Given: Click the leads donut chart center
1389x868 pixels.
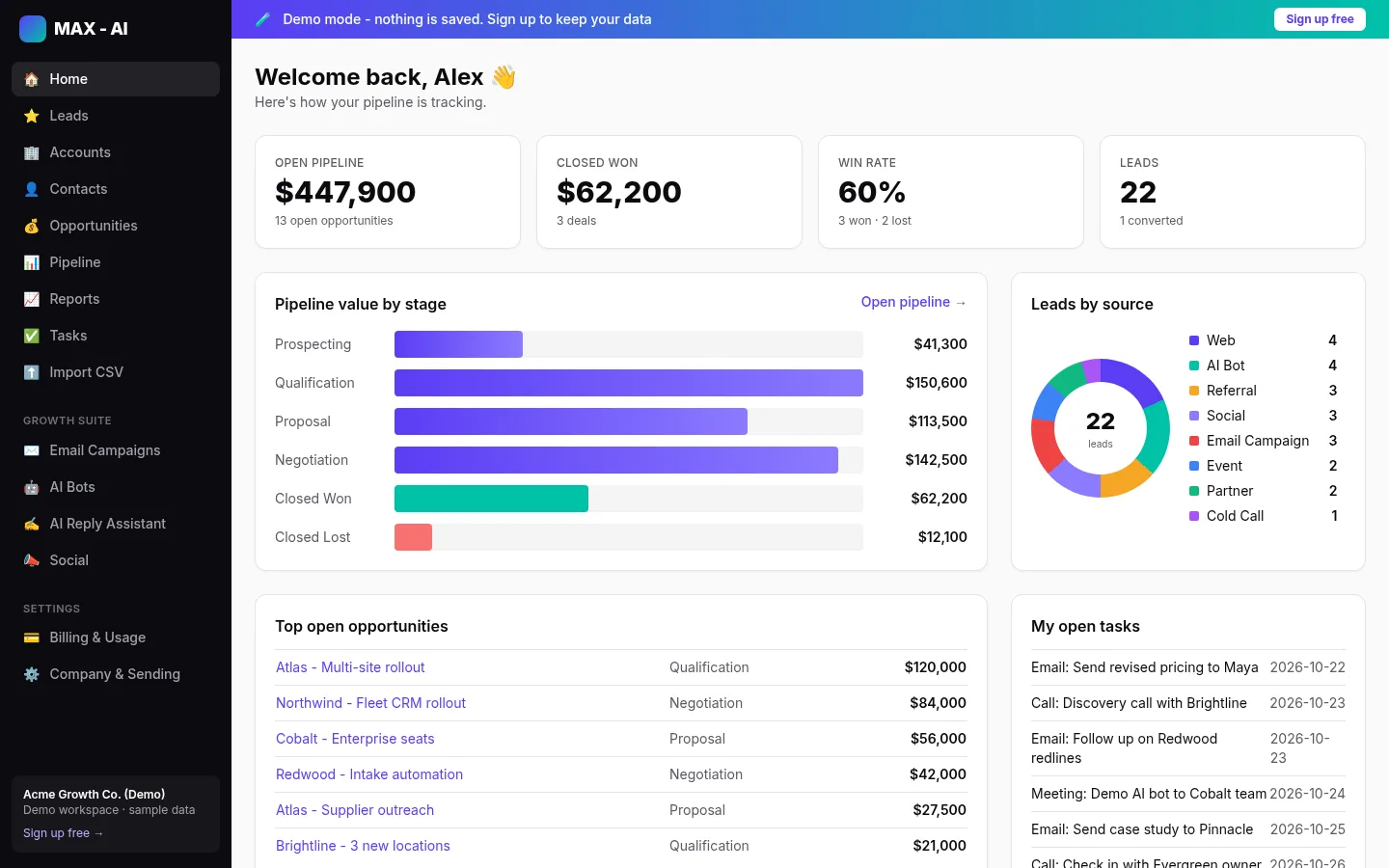Looking at the screenshot, I should click(x=1101, y=428).
